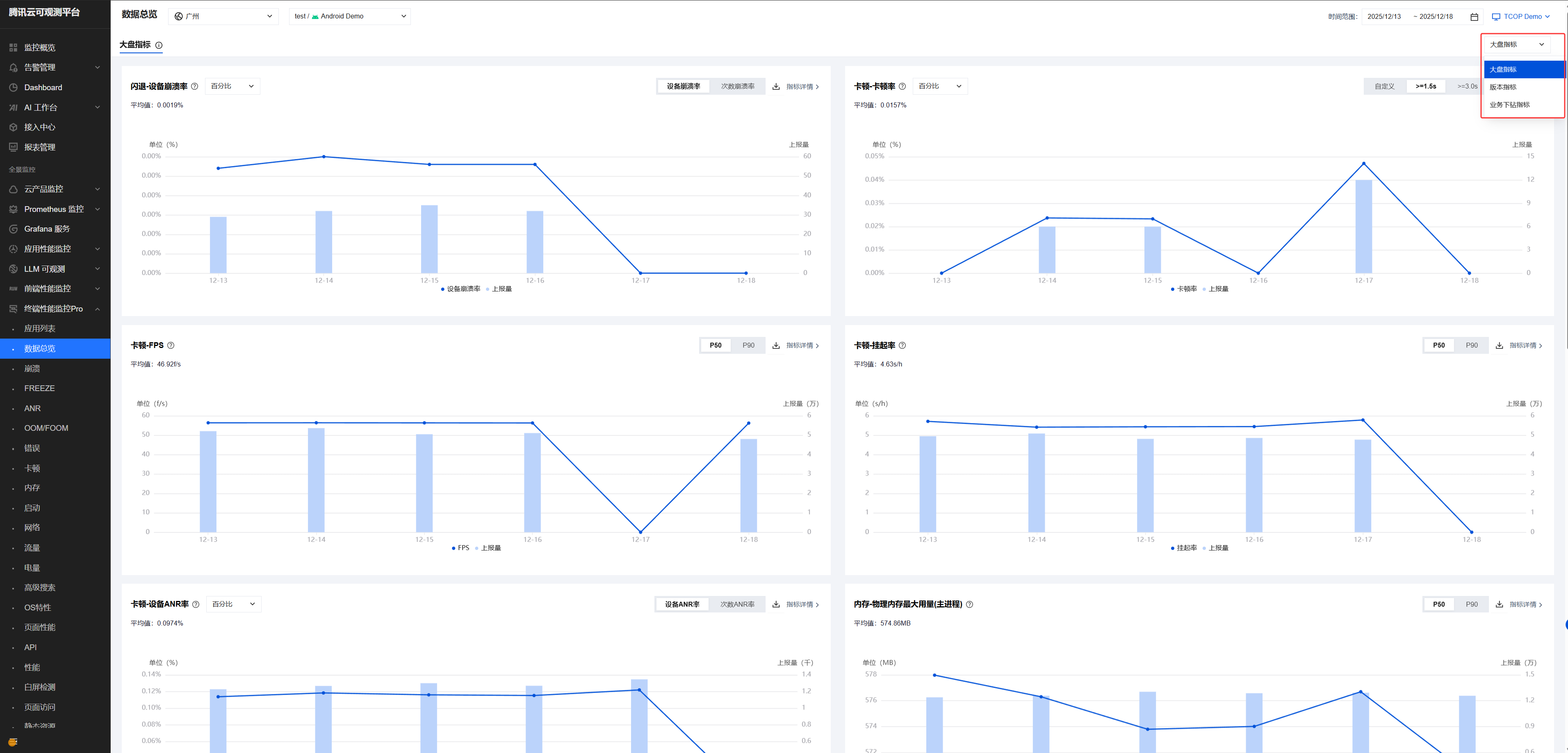
Task: Open the 崩溃 page in sidebar
Action: 32,368
